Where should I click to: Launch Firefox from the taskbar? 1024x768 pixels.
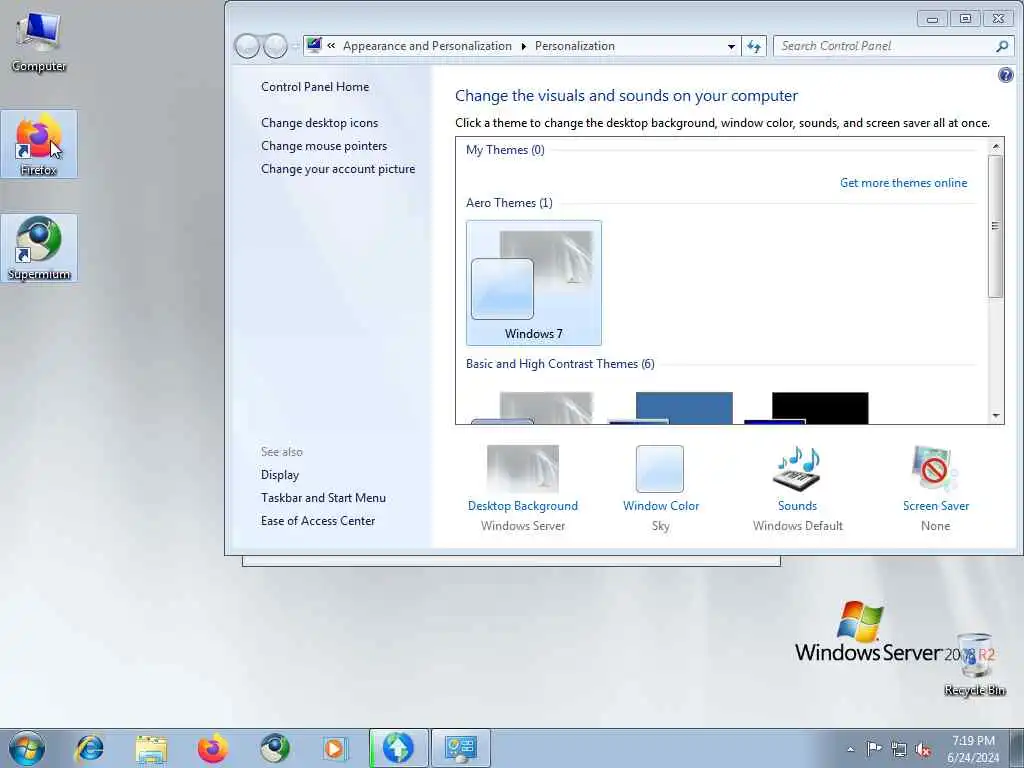[x=213, y=748]
